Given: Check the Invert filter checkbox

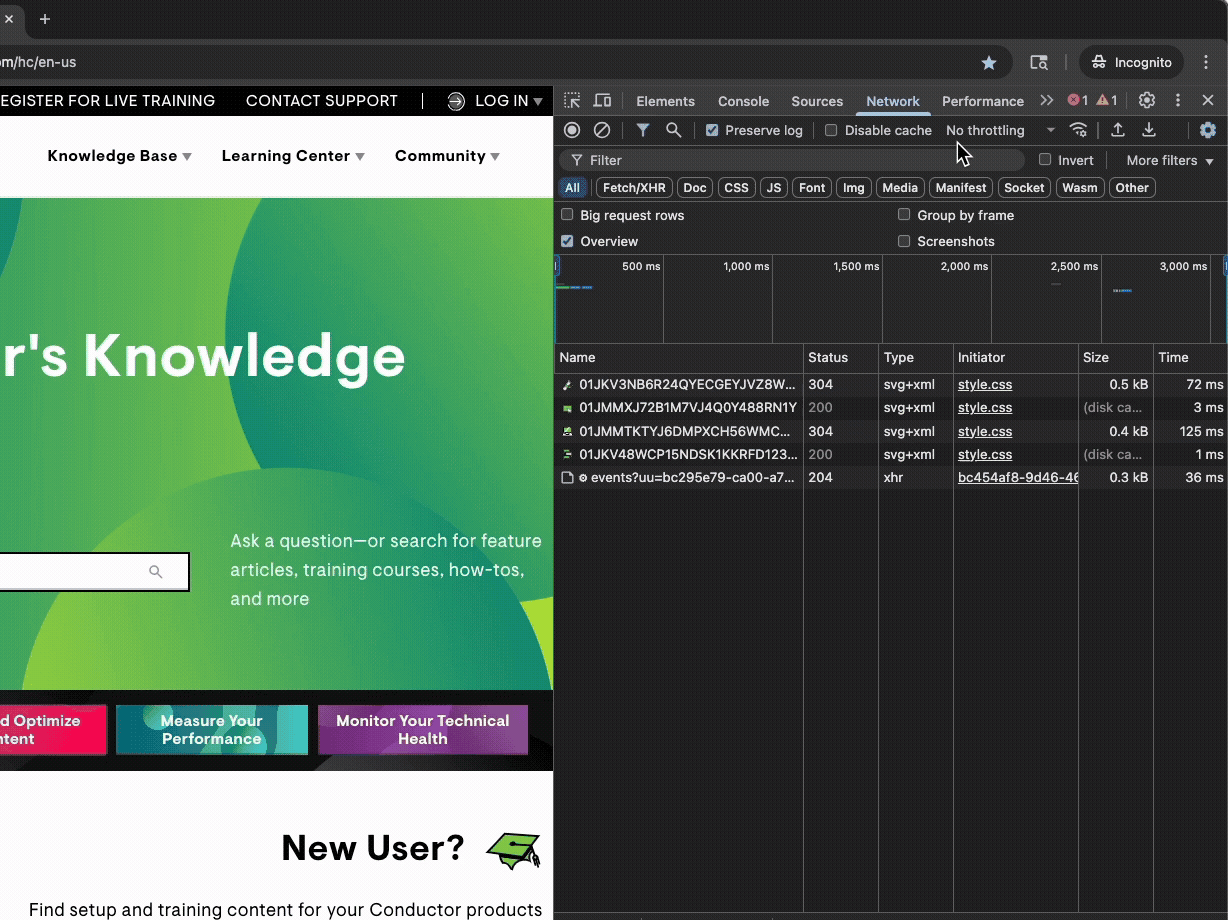Looking at the screenshot, I should coord(1045,160).
